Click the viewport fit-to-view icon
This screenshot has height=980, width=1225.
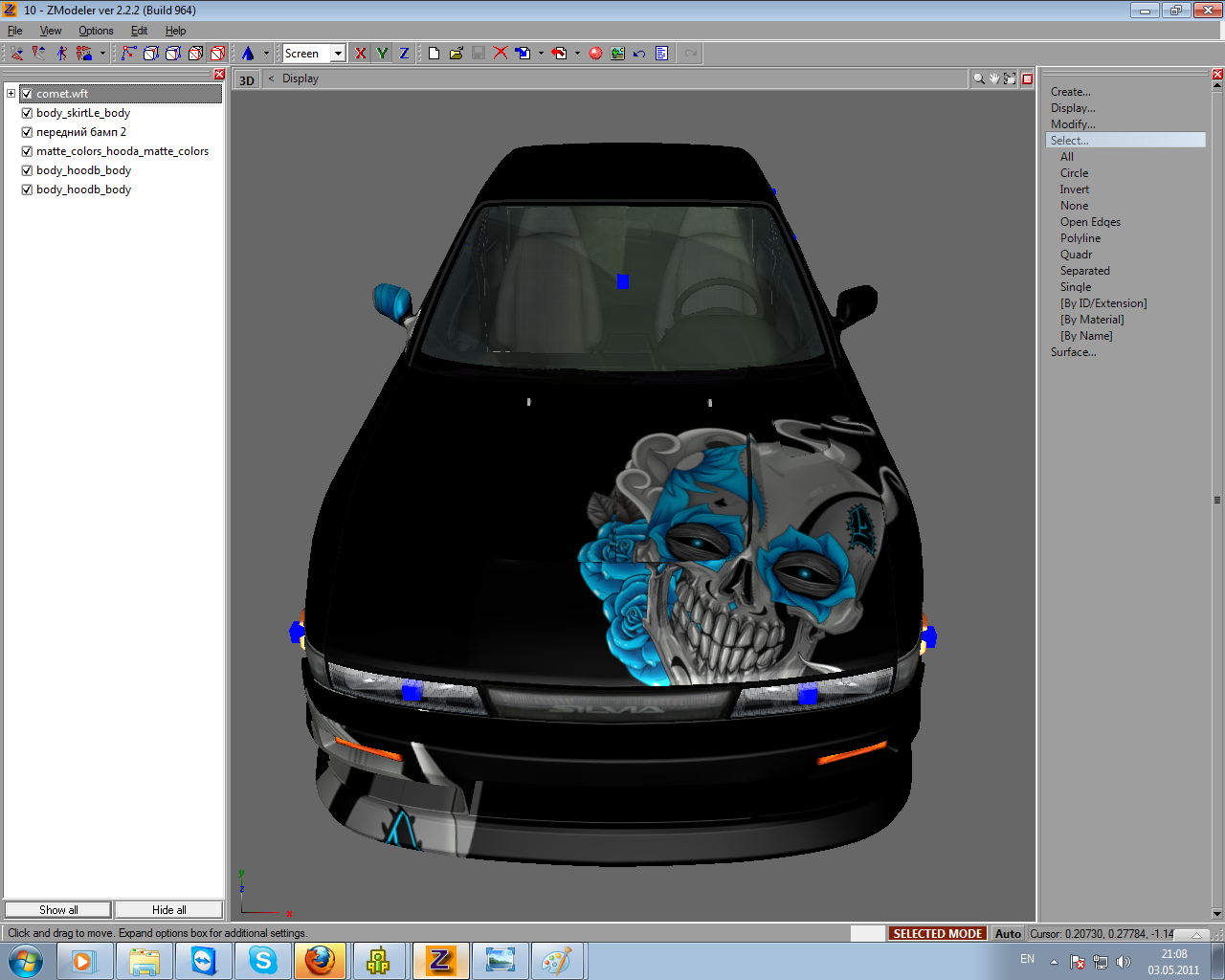coord(1010,78)
